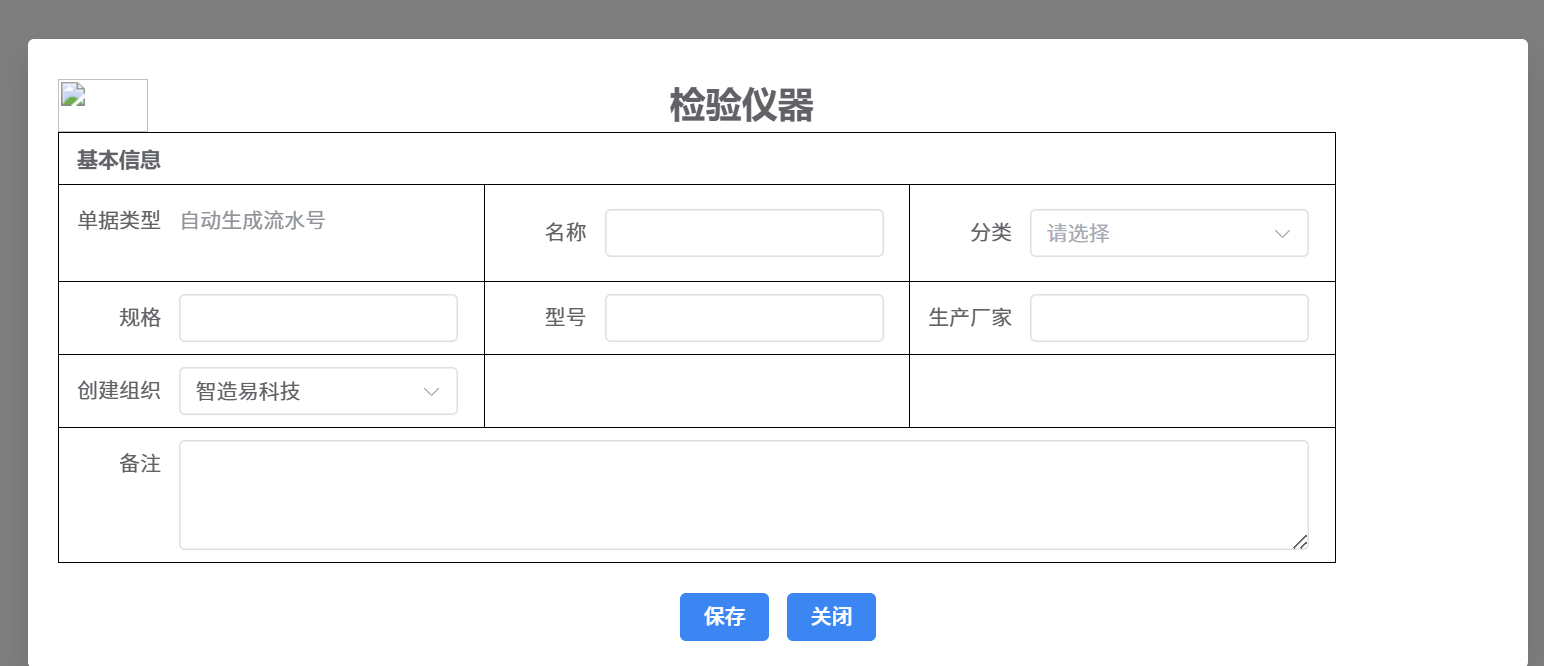Click the 生产厂家 input field
1544x666 pixels.
tap(1169, 318)
